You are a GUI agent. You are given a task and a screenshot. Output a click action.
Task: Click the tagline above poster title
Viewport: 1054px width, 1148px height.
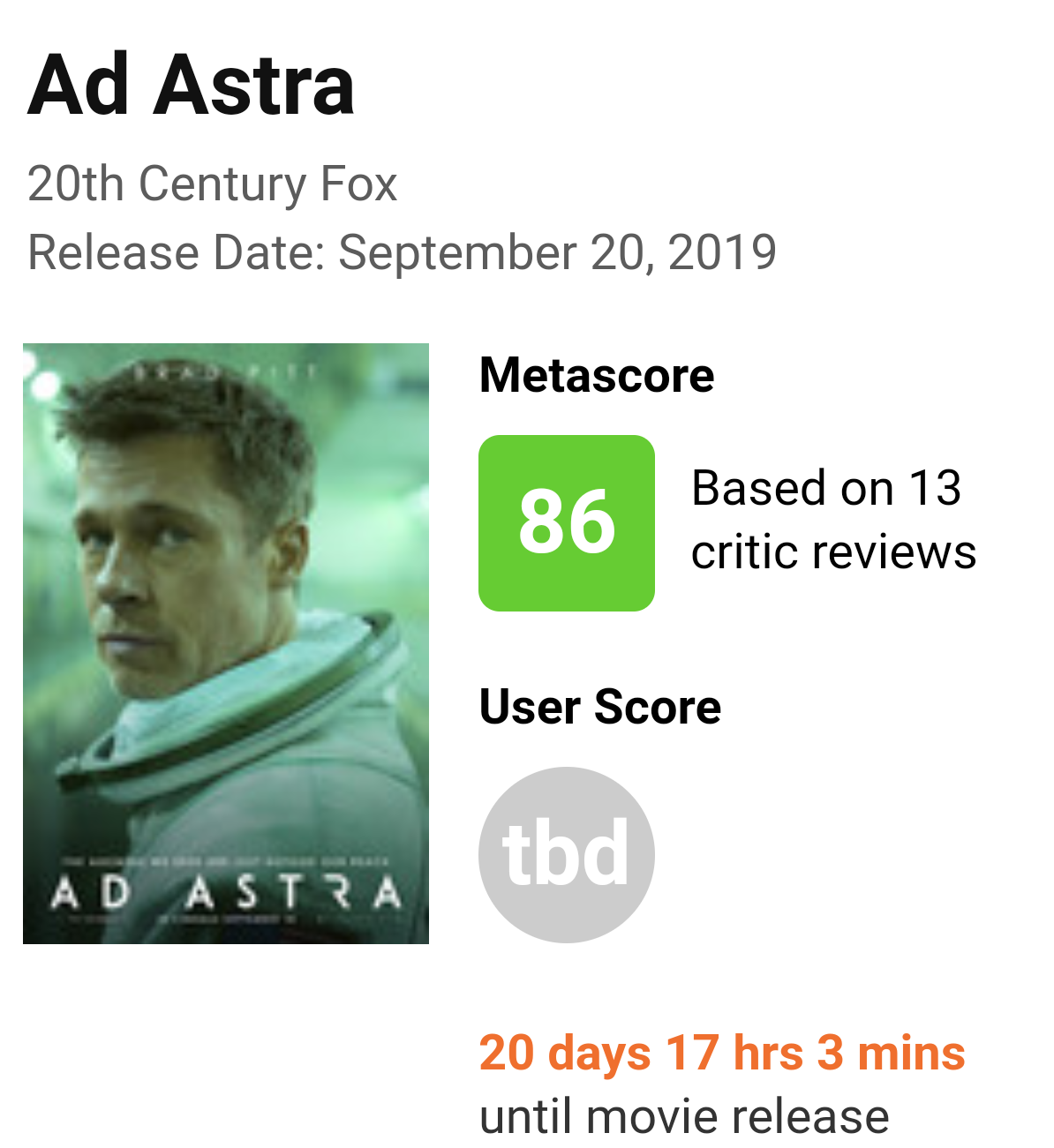[x=226, y=860]
